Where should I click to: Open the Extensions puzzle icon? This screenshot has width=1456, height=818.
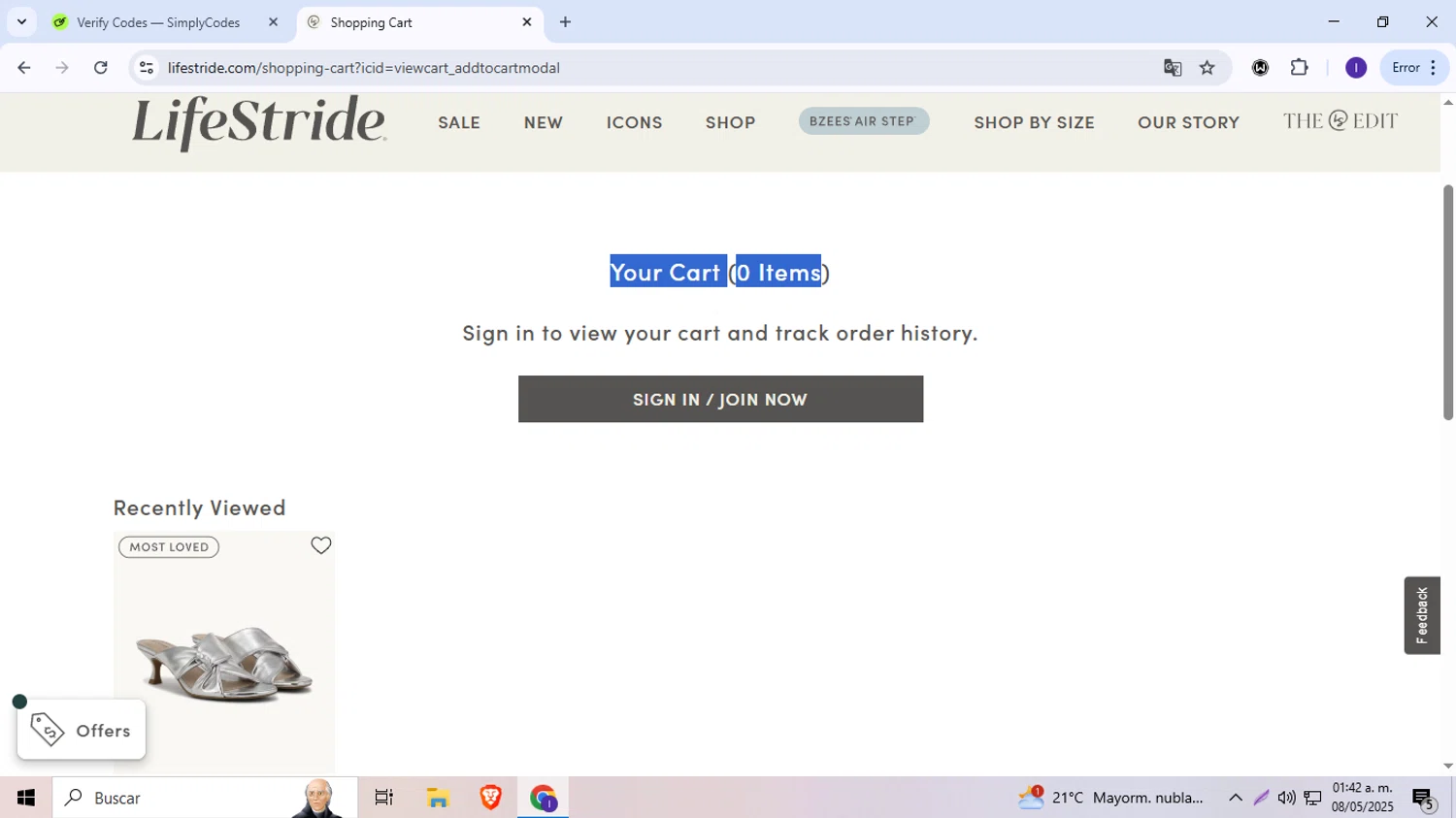click(x=1300, y=68)
